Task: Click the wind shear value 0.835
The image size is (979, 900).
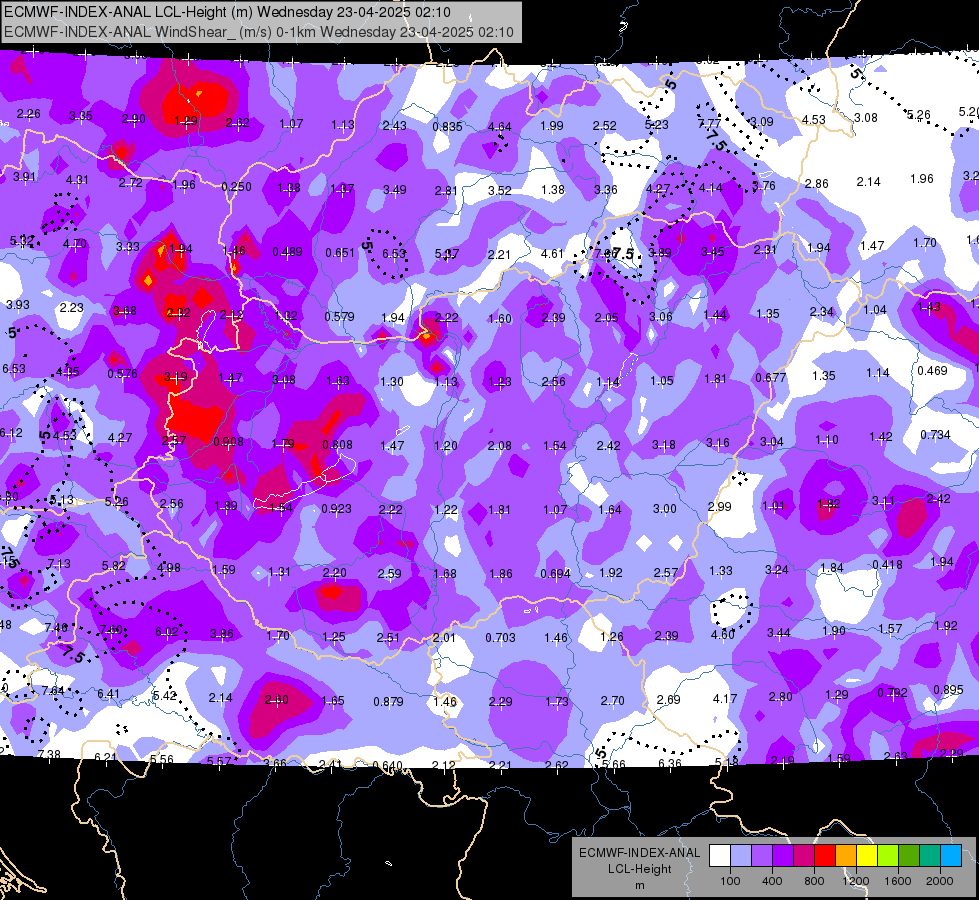Action: [447, 127]
